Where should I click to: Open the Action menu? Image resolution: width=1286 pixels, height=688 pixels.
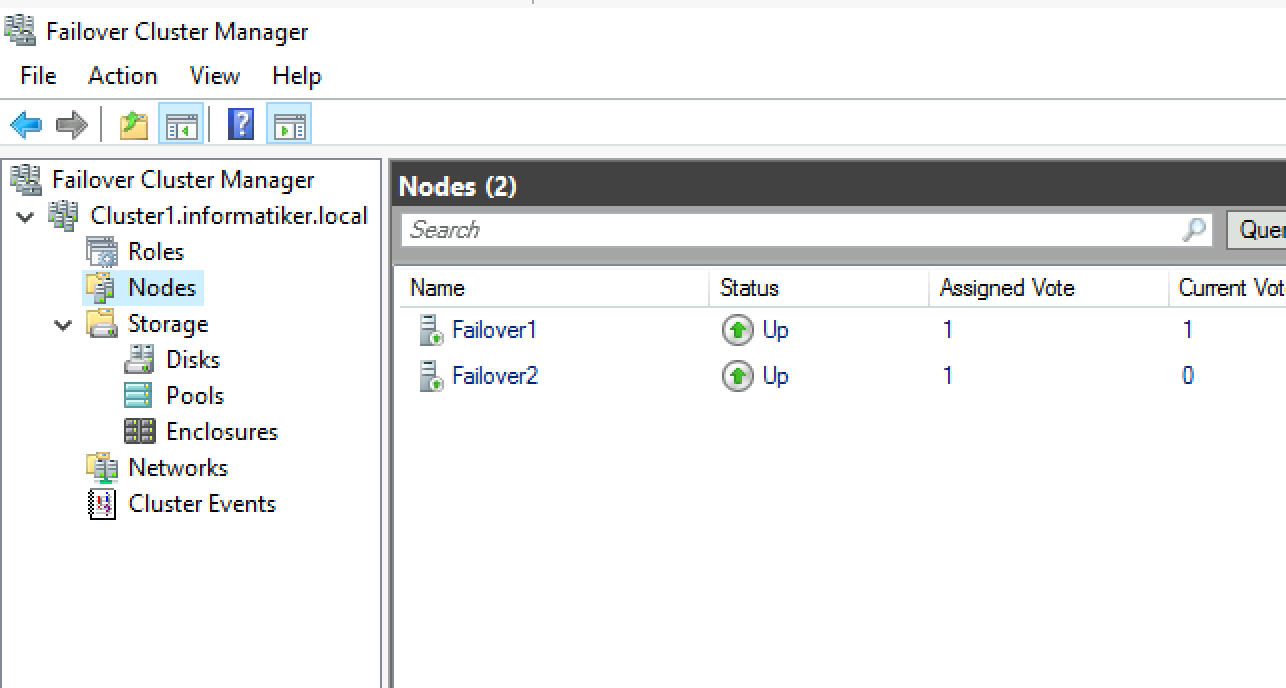click(x=123, y=76)
